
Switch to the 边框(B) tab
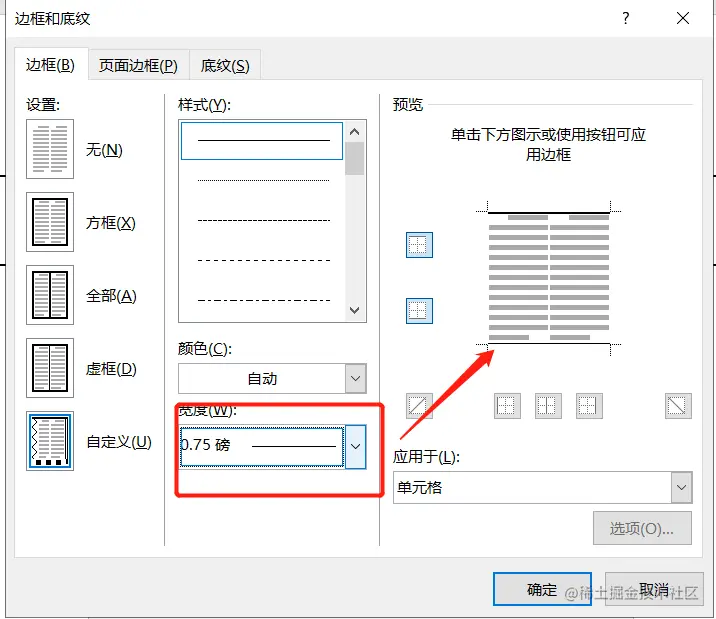[50, 65]
